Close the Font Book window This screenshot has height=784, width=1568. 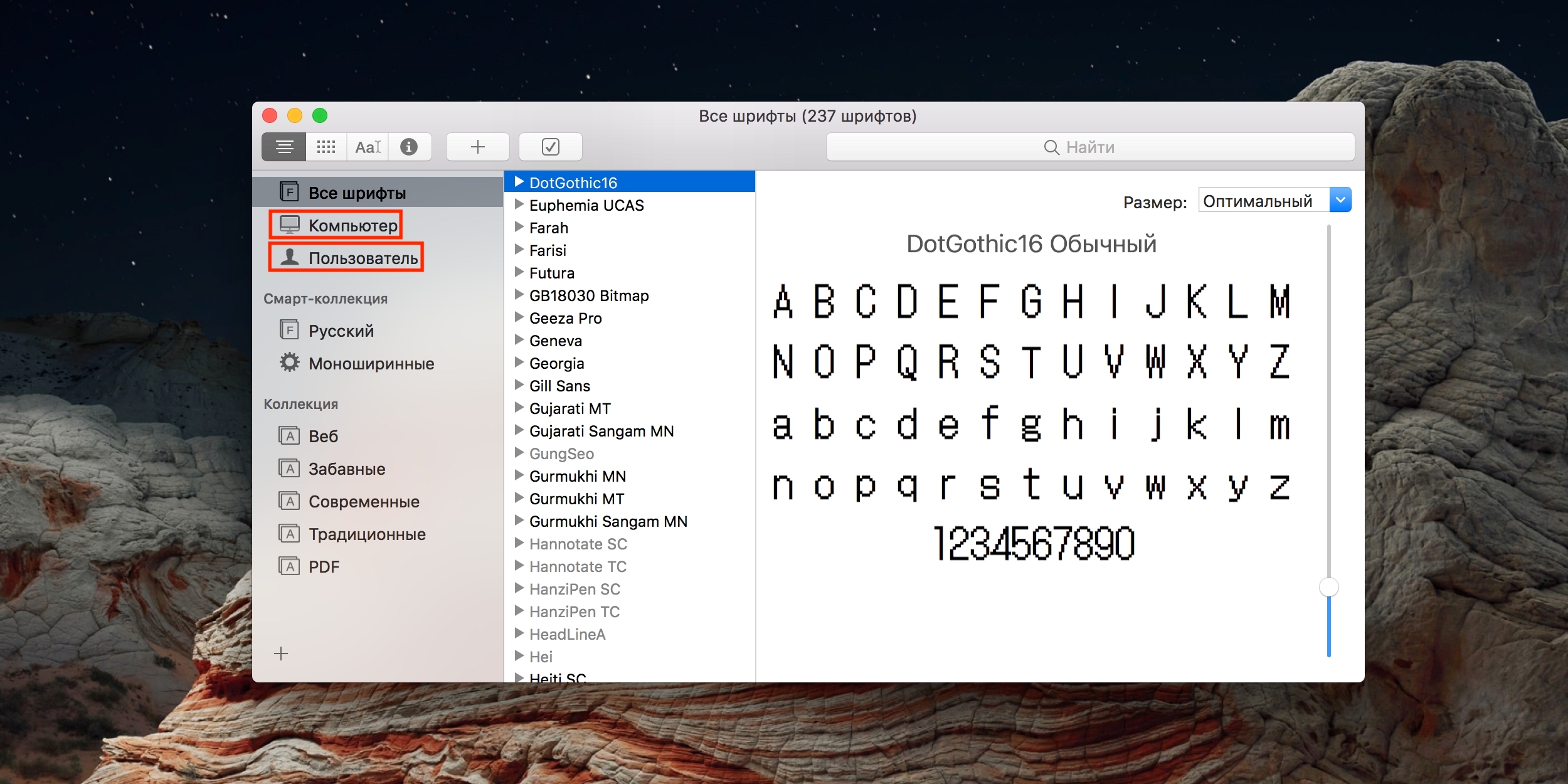pos(270,115)
